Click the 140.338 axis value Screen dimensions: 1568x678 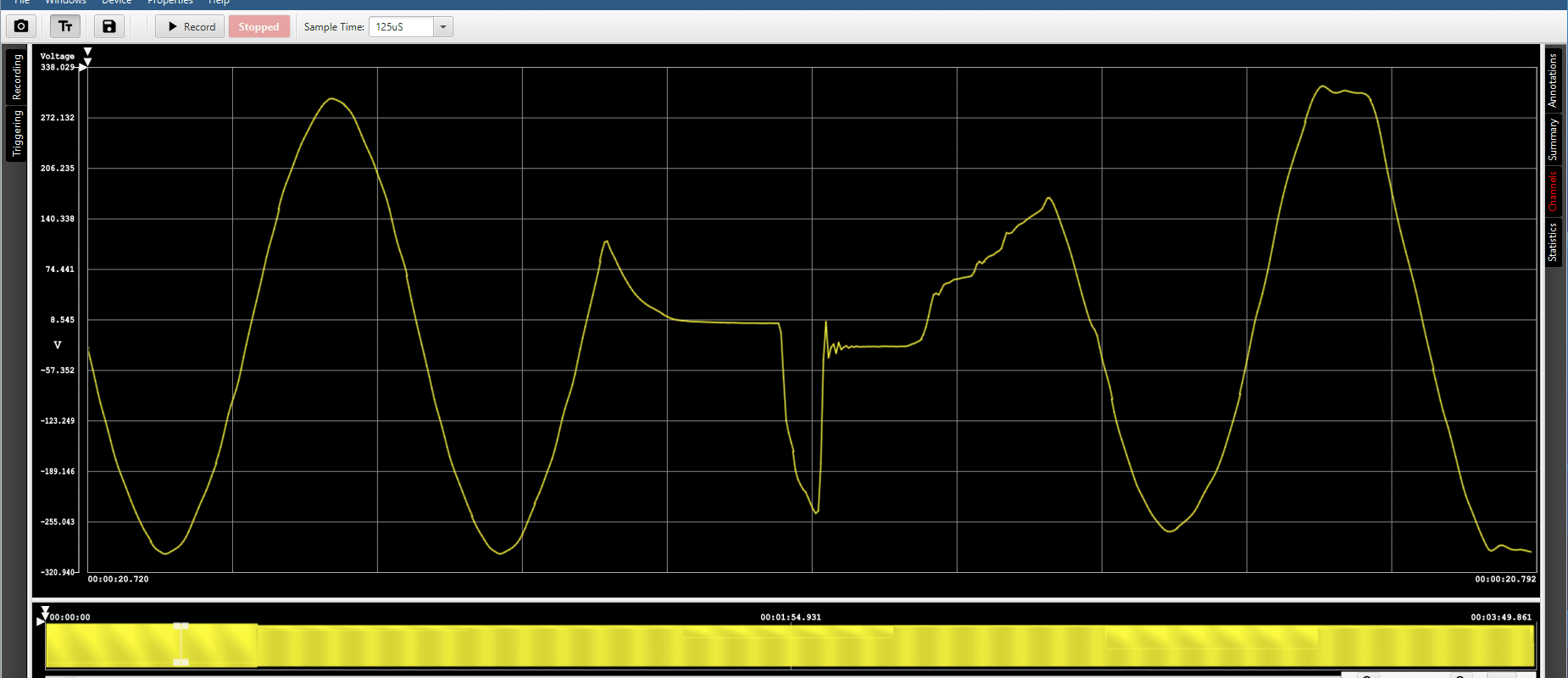[58, 219]
